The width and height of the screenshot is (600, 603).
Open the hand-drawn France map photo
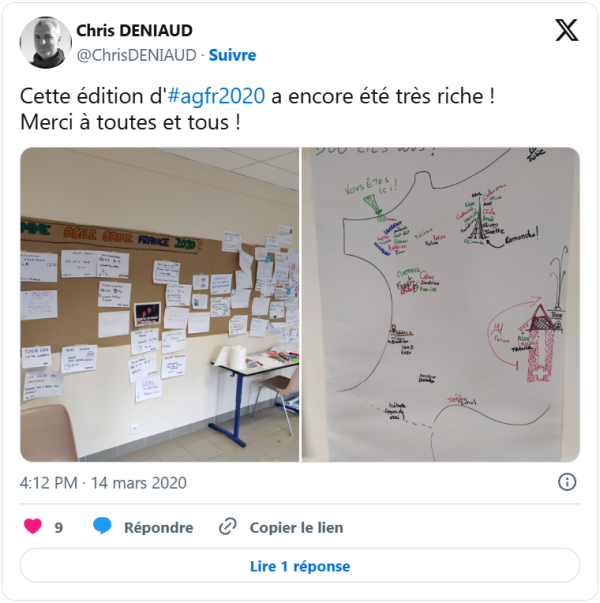[441, 305]
